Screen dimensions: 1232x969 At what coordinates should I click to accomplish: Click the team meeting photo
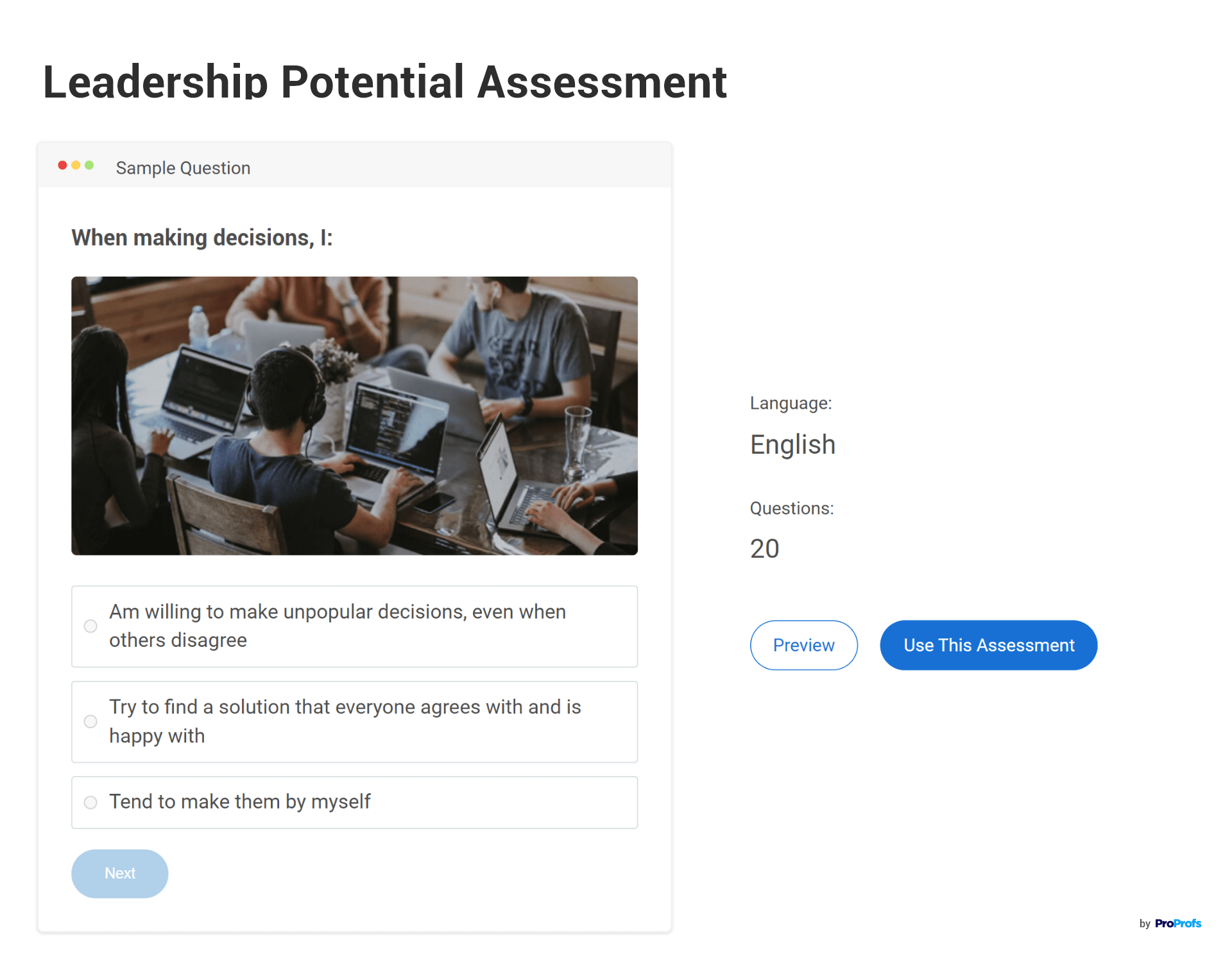click(x=354, y=415)
